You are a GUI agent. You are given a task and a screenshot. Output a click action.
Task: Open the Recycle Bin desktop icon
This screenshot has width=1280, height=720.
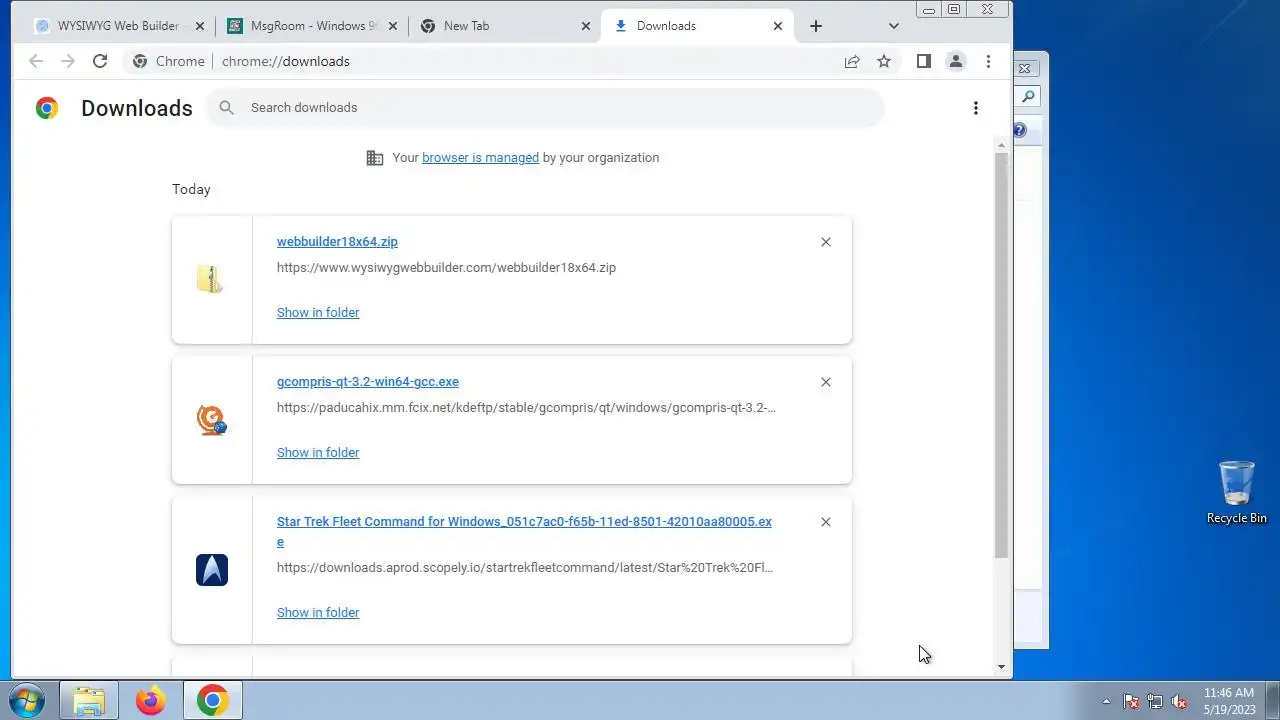[1237, 492]
